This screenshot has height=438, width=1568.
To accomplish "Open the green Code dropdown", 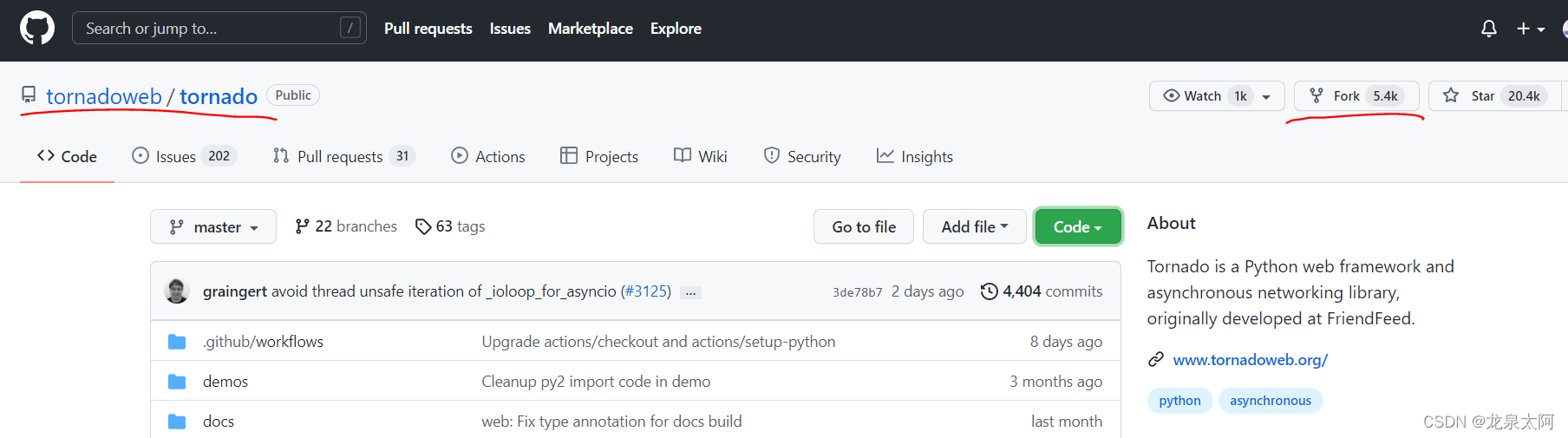I will pyautogui.click(x=1077, y=227).
